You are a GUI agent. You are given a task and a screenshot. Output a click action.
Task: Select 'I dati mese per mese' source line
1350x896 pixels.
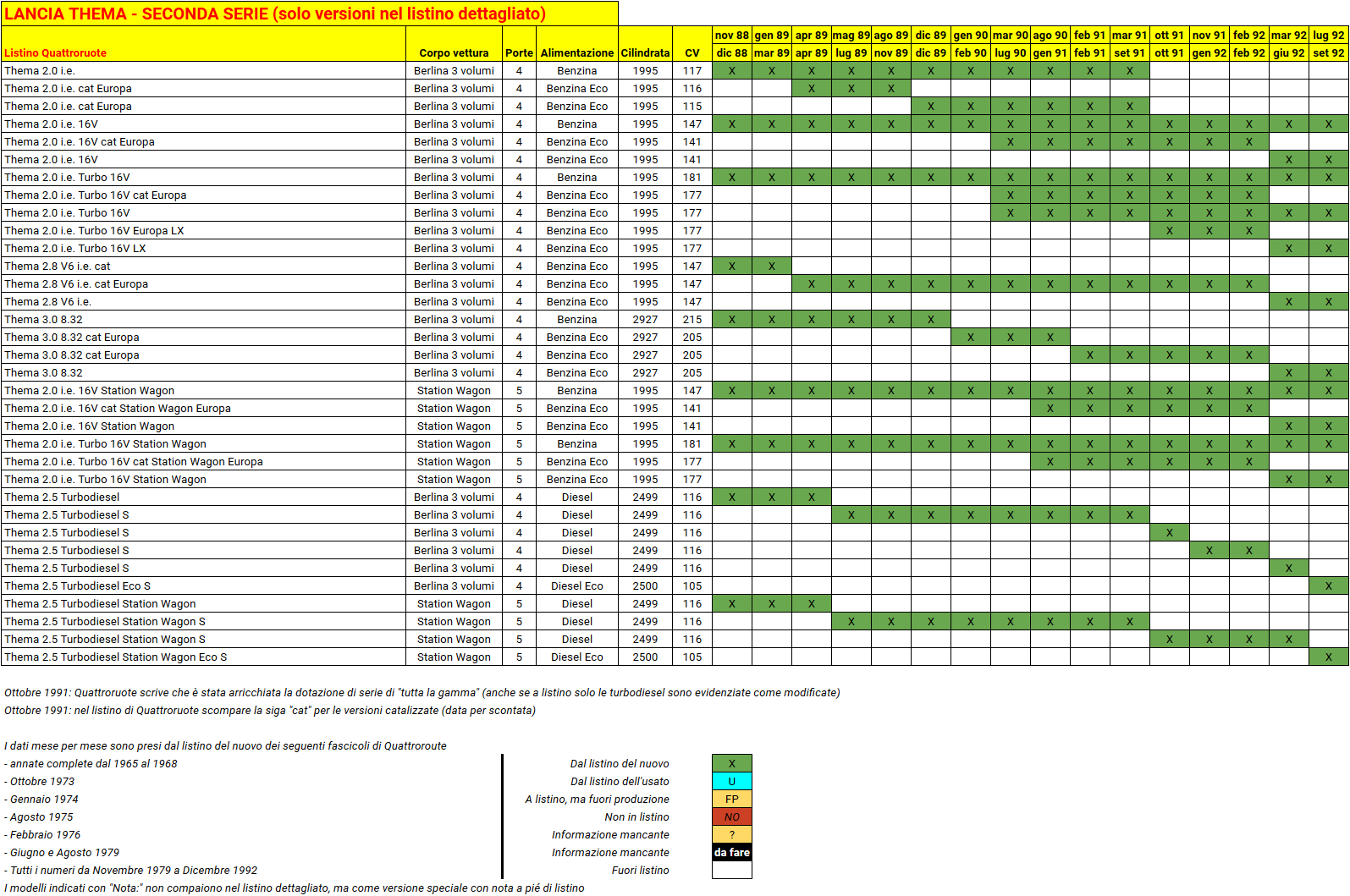(x=225, y=745)
